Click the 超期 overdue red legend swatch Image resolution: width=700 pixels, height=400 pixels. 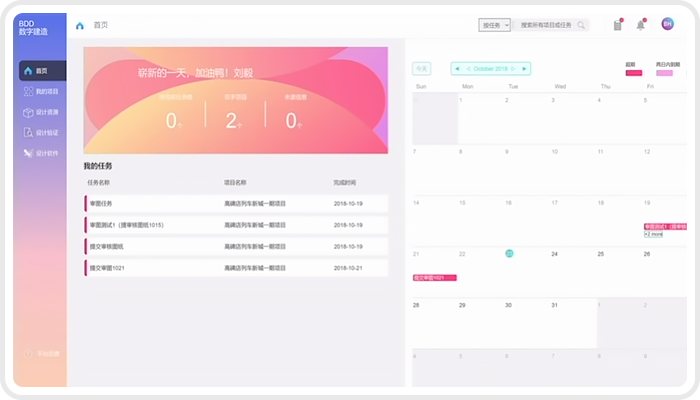pos(633,73)
